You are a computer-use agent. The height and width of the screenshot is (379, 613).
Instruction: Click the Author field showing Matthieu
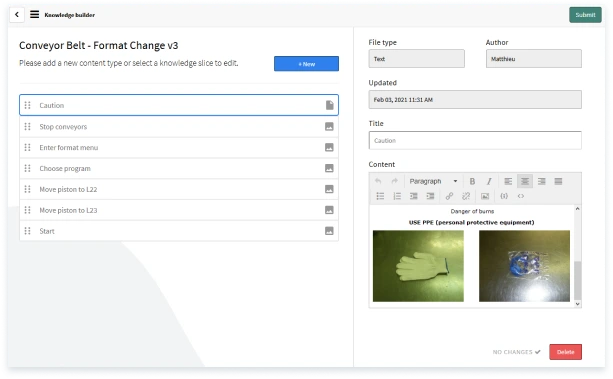534,59
